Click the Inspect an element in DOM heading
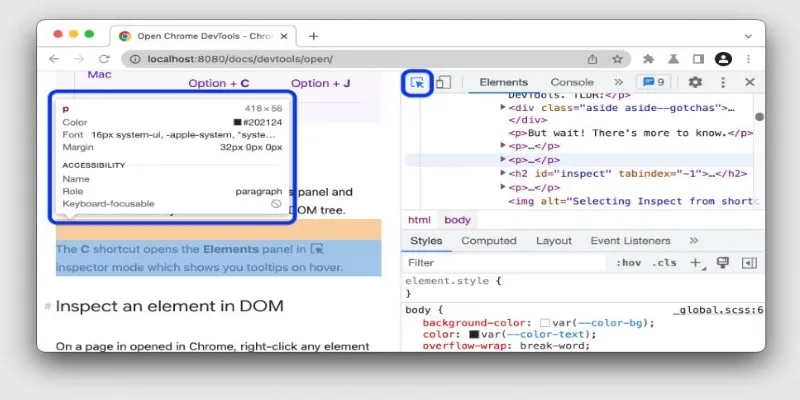 click(x=169, y=306)
